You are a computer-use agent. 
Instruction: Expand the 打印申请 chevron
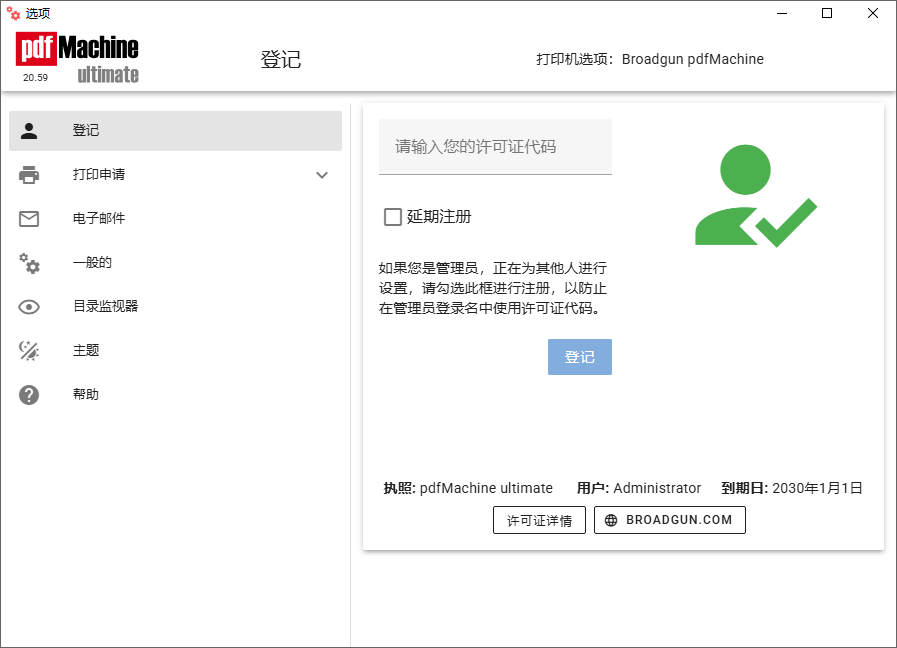(x=322, y=175)
